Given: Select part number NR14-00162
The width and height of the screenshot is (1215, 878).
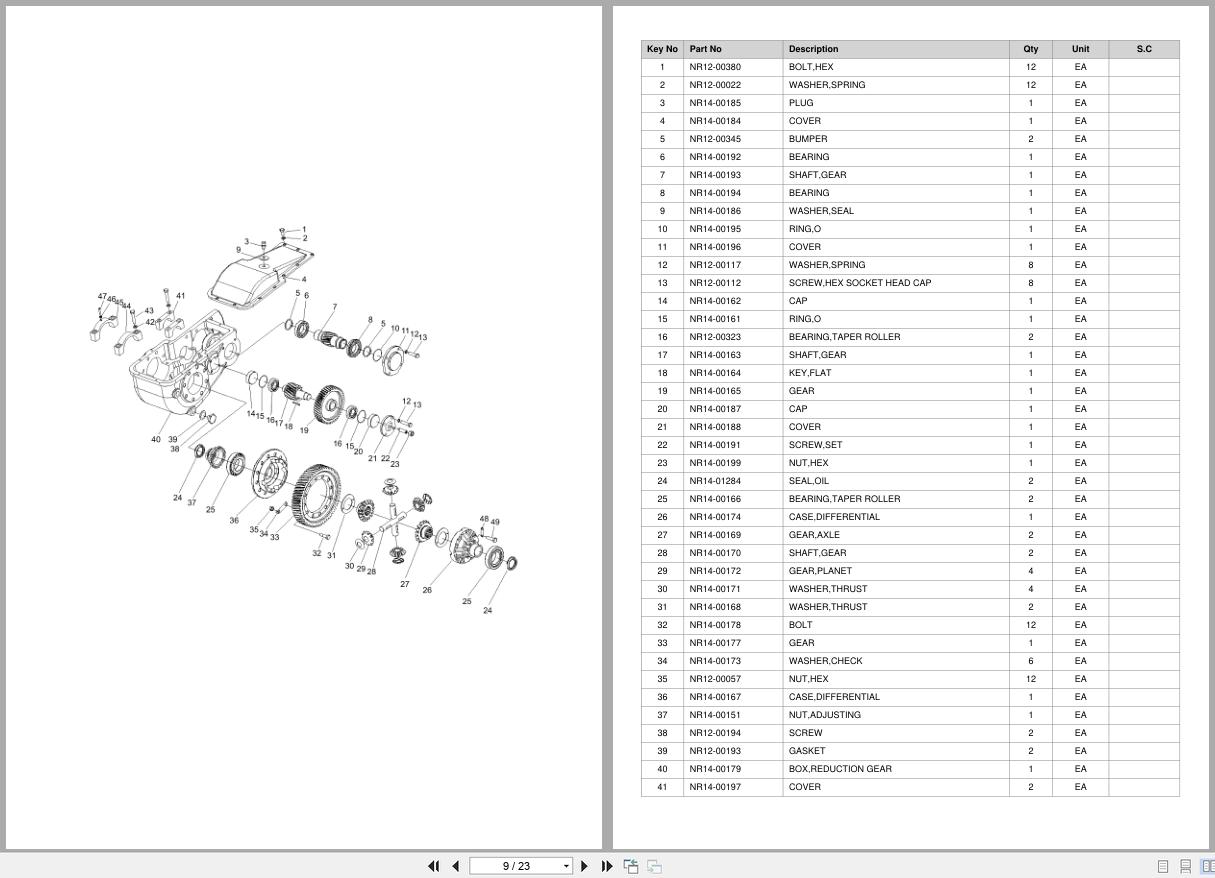Looking at the screenshot, I should (715, 301).
